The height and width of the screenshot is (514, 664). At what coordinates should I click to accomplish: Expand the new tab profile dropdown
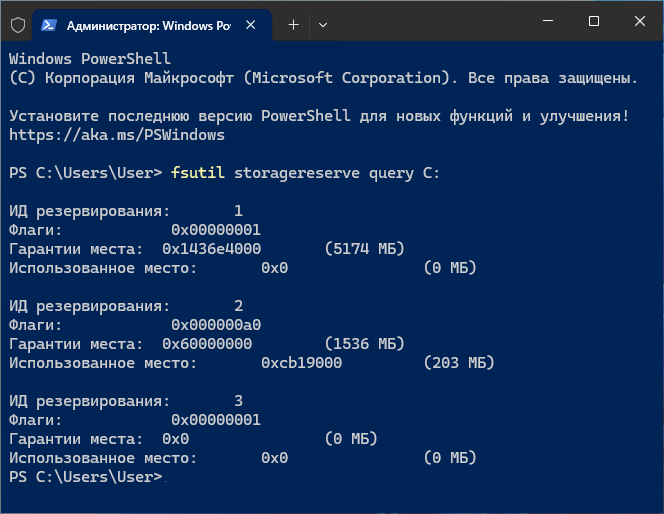click(322, 22)
